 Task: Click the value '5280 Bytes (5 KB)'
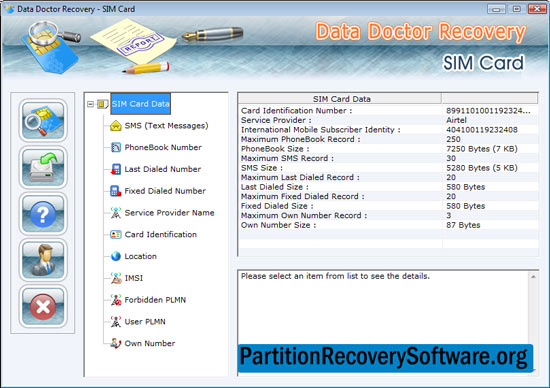coord(482,168)
